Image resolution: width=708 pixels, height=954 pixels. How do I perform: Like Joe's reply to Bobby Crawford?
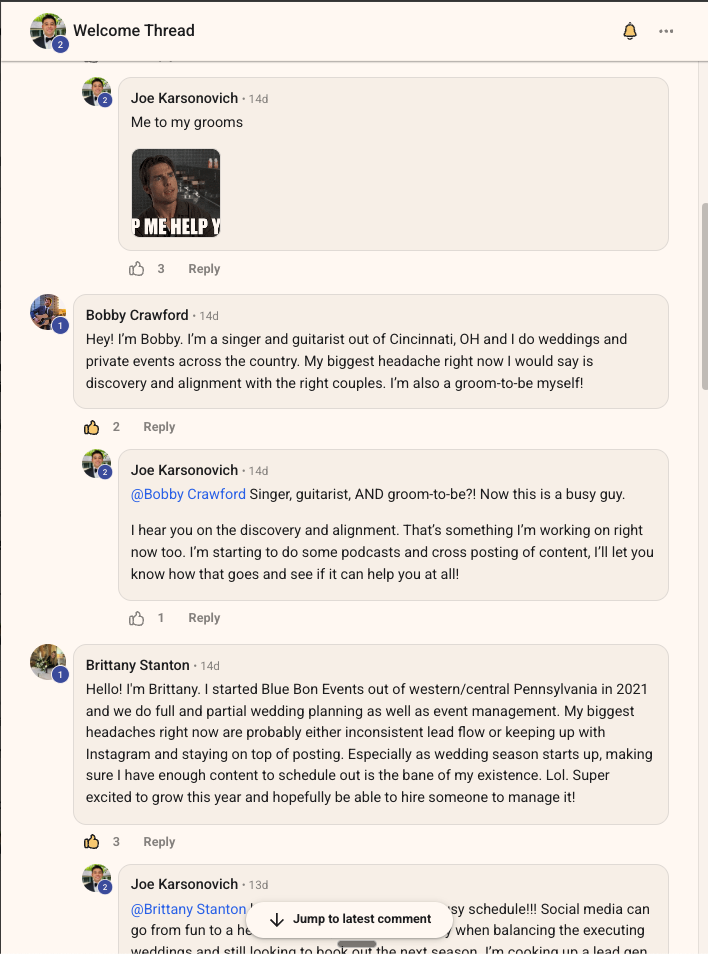[x=136, y=618]
